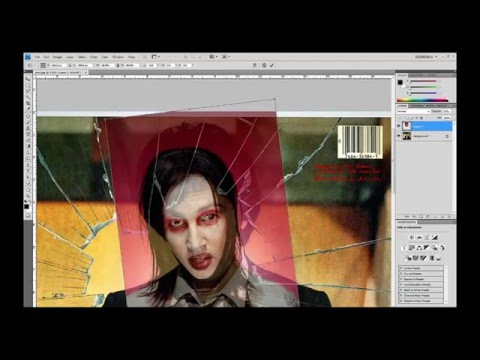Click the layer Opacity field
Viewport: 480px width, 360px height.
pyautogui.click(x=447, y=111)
